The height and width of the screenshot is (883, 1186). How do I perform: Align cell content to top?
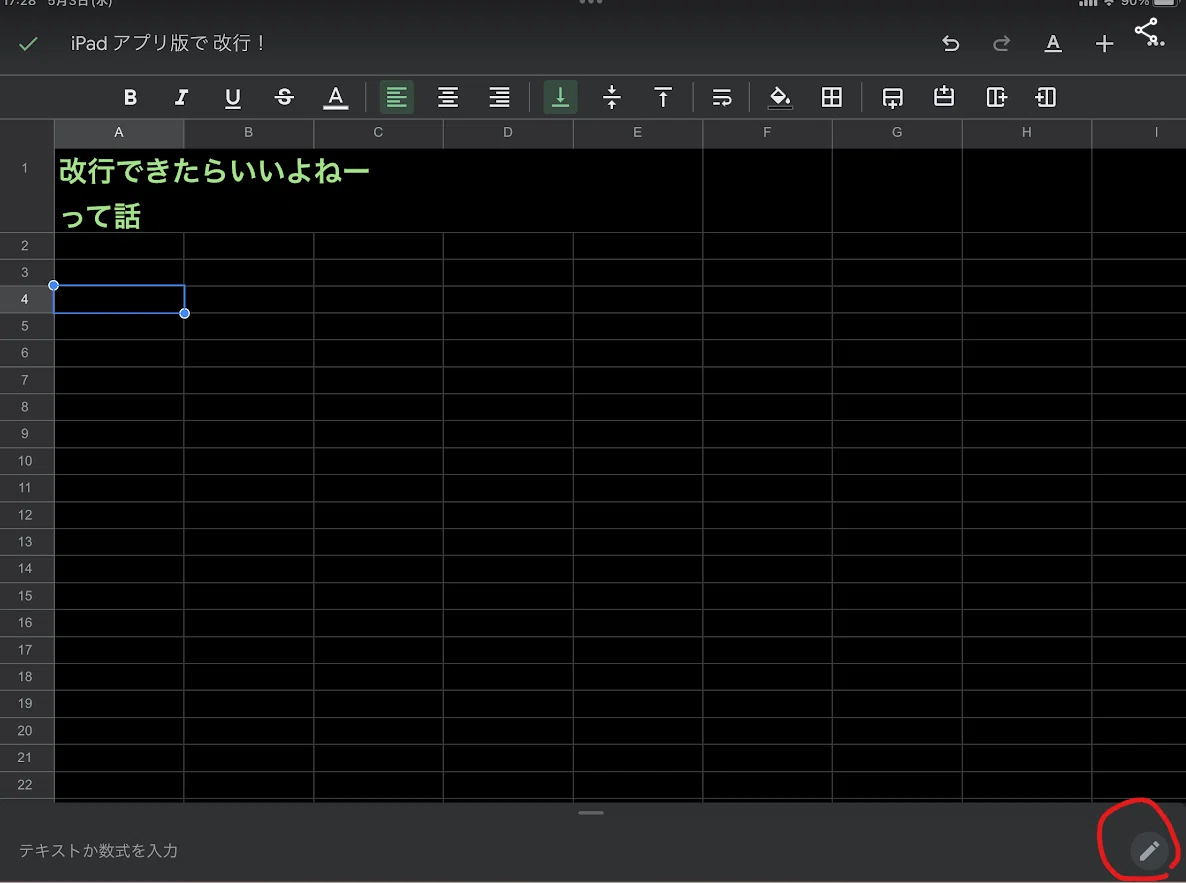663,97
